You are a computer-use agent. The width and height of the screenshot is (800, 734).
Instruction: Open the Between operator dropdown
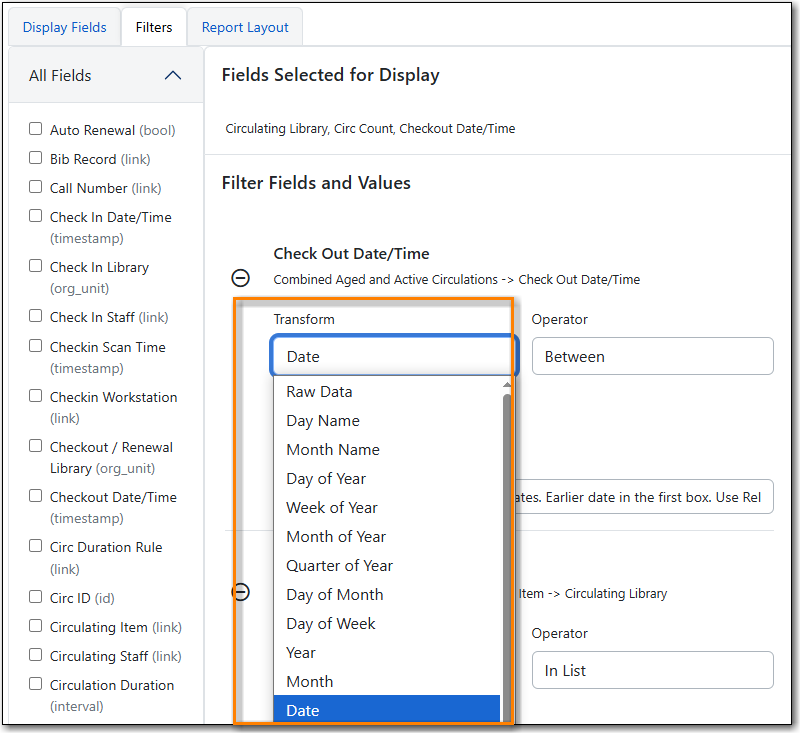[652, 356]
